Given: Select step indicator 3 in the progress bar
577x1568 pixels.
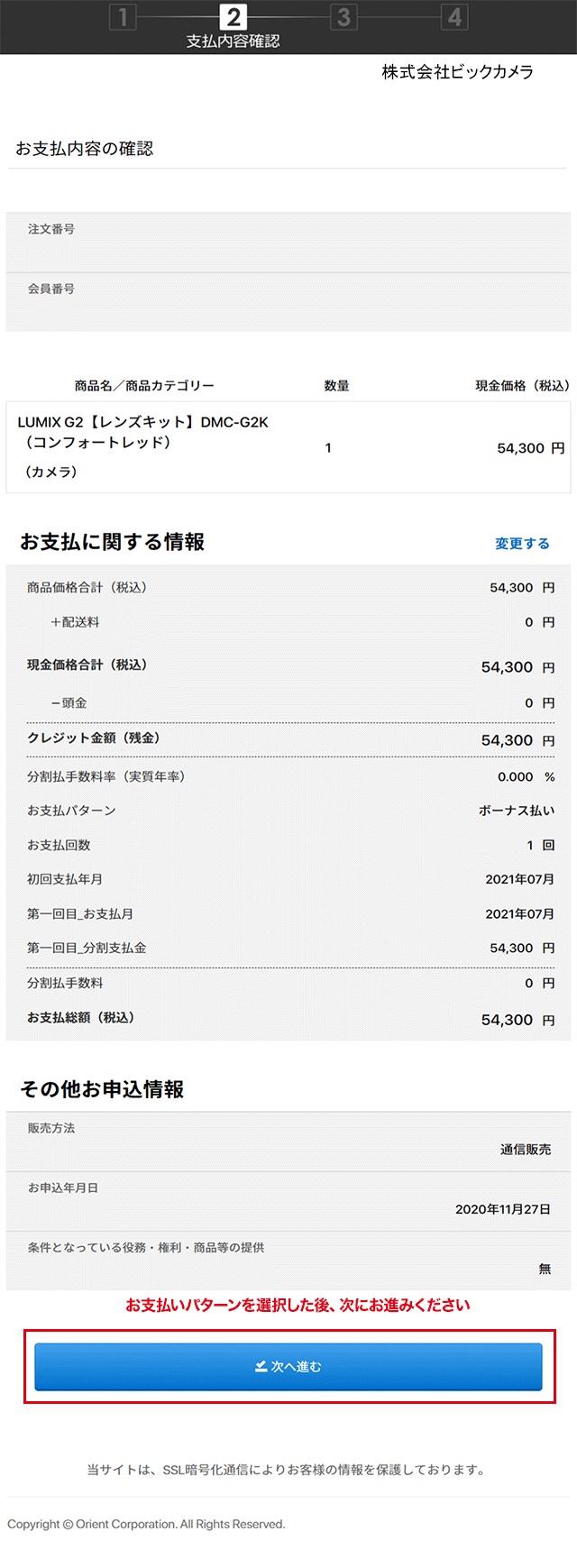Looking at the screenshot, I should 343,16.
